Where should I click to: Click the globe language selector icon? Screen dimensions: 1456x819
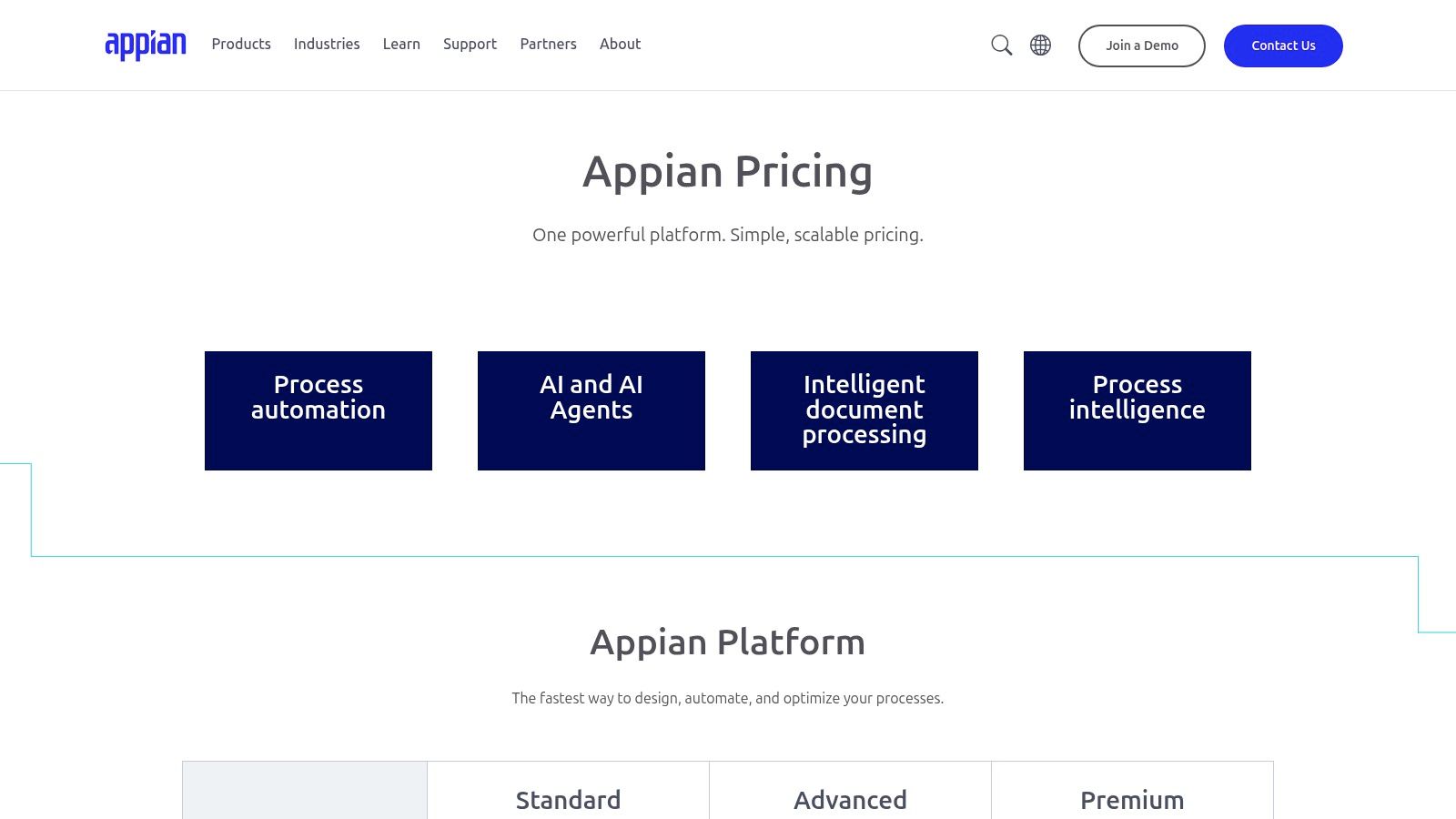coord(1039,45)
